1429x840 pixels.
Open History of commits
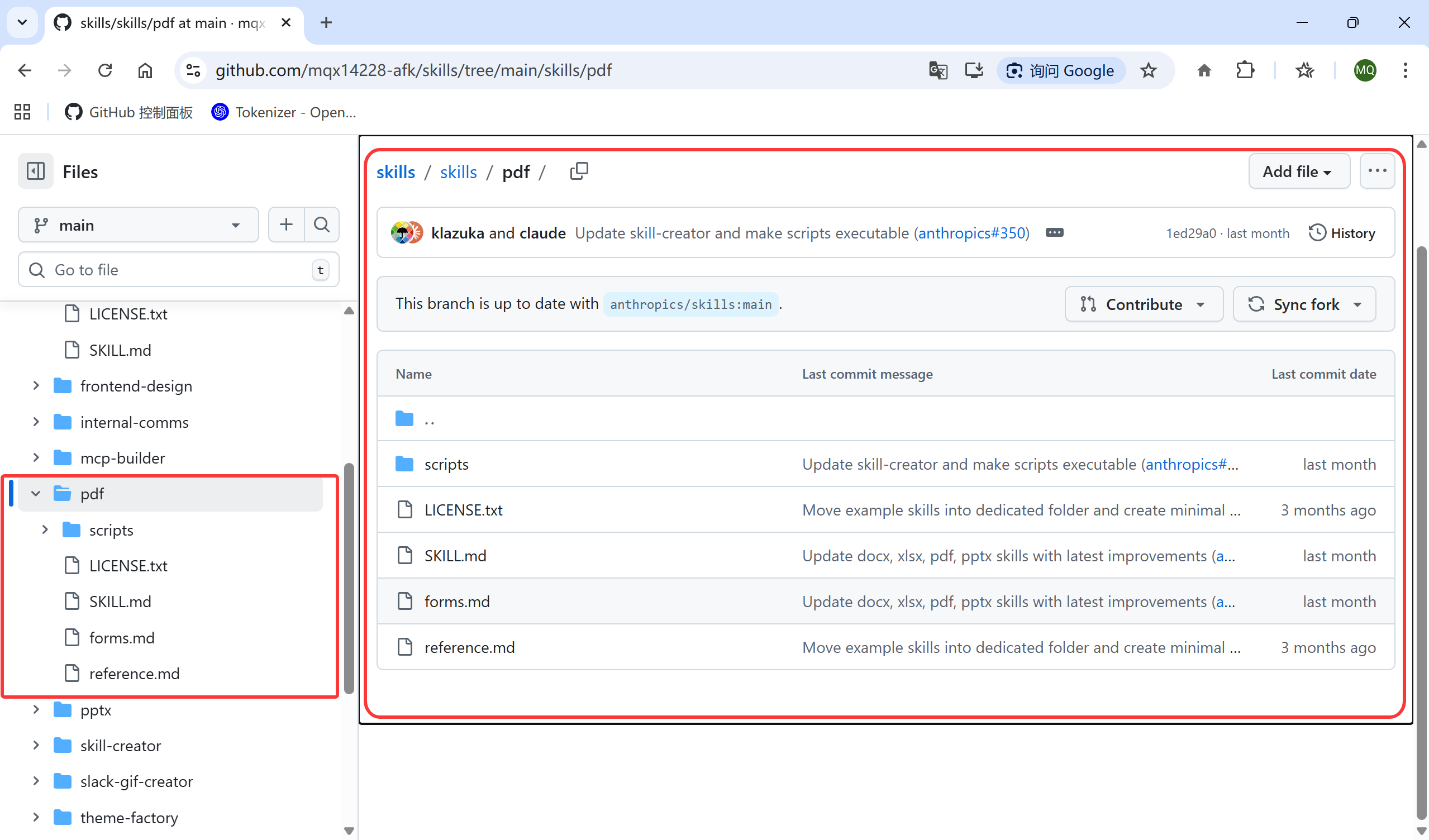click(x=1342, y=233)
